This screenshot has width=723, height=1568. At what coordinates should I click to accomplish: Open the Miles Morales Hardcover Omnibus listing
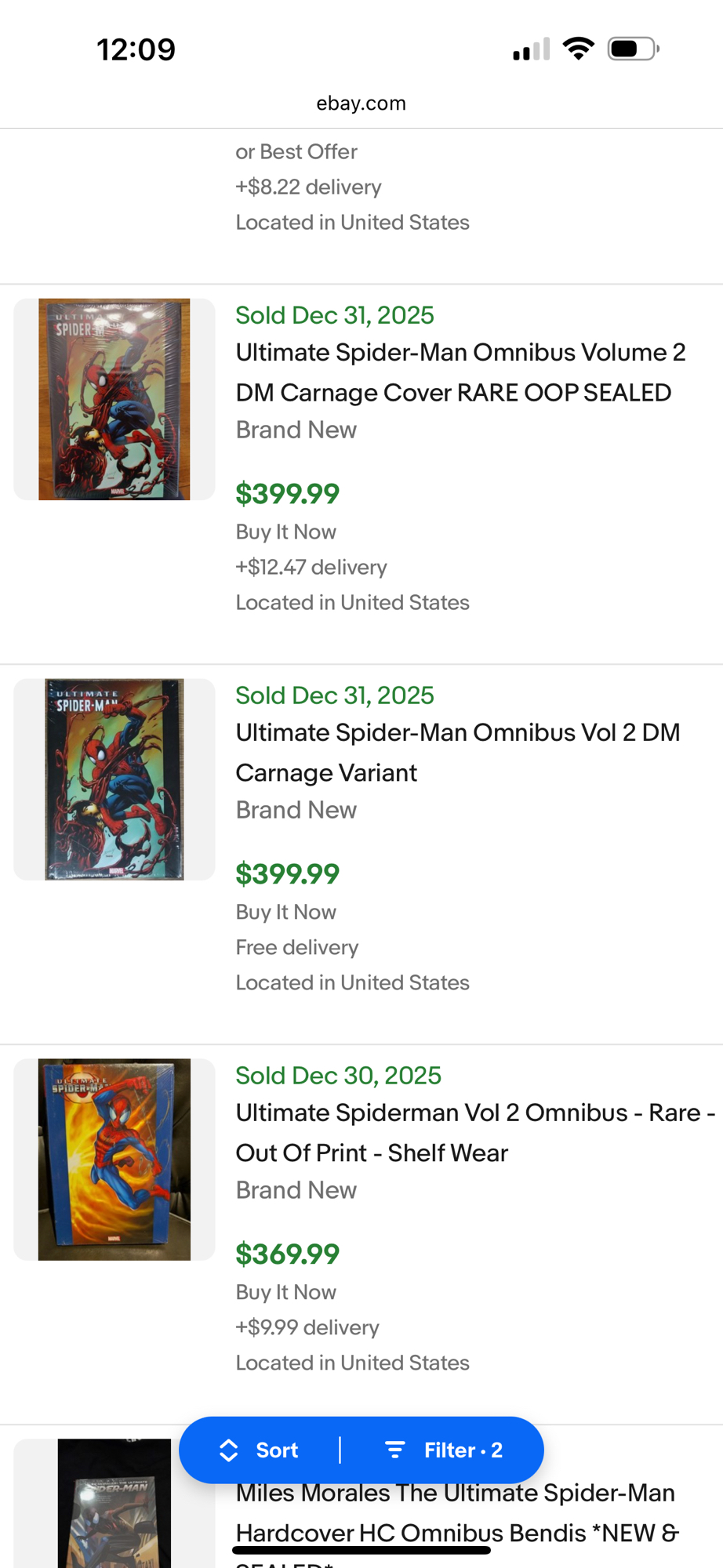[x=456, y=1512]
